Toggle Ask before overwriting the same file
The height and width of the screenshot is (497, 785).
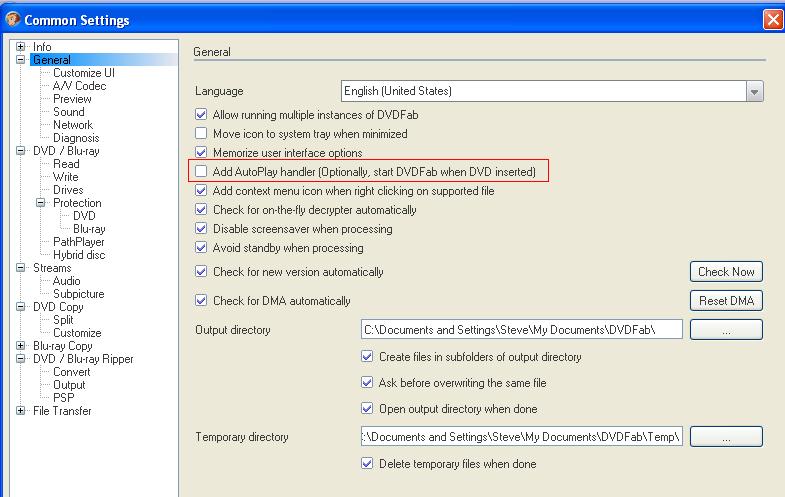pyautogui.click(x=367, y=382)
